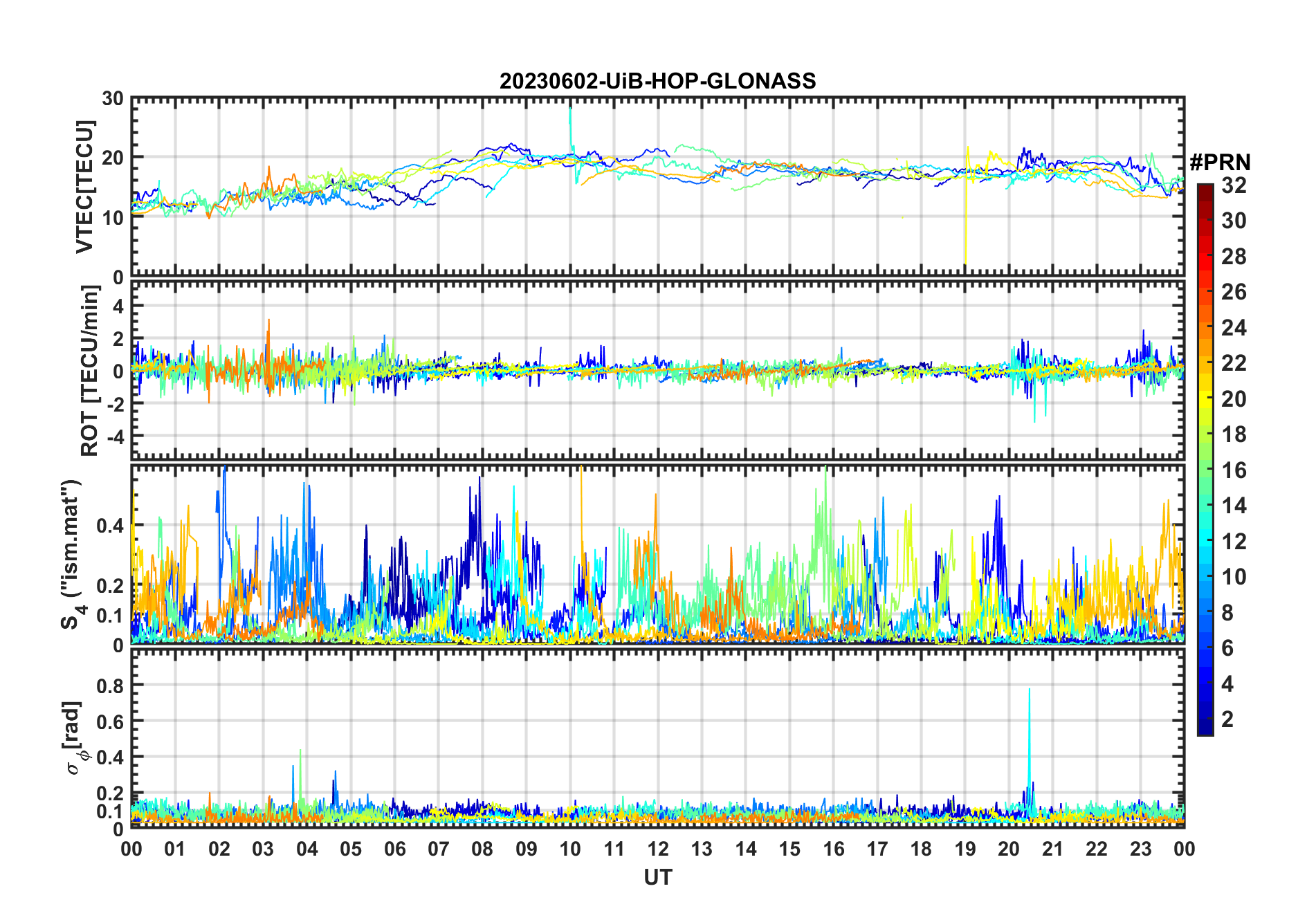The image size is (1316, 920).
Task: Click the UT axis hour label 23
Action: 1141,849
